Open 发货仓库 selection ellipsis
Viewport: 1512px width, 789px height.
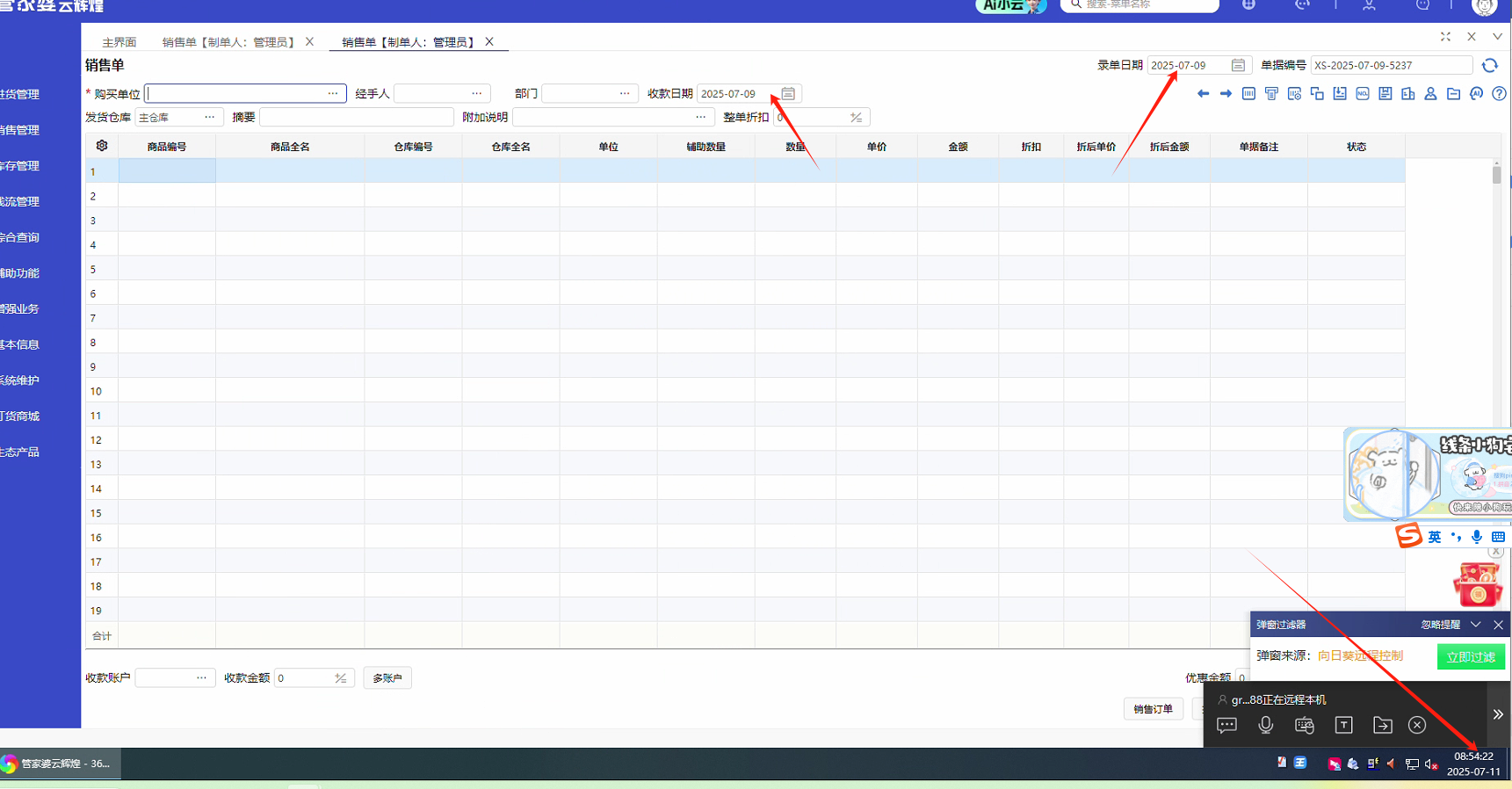(209, 117)
